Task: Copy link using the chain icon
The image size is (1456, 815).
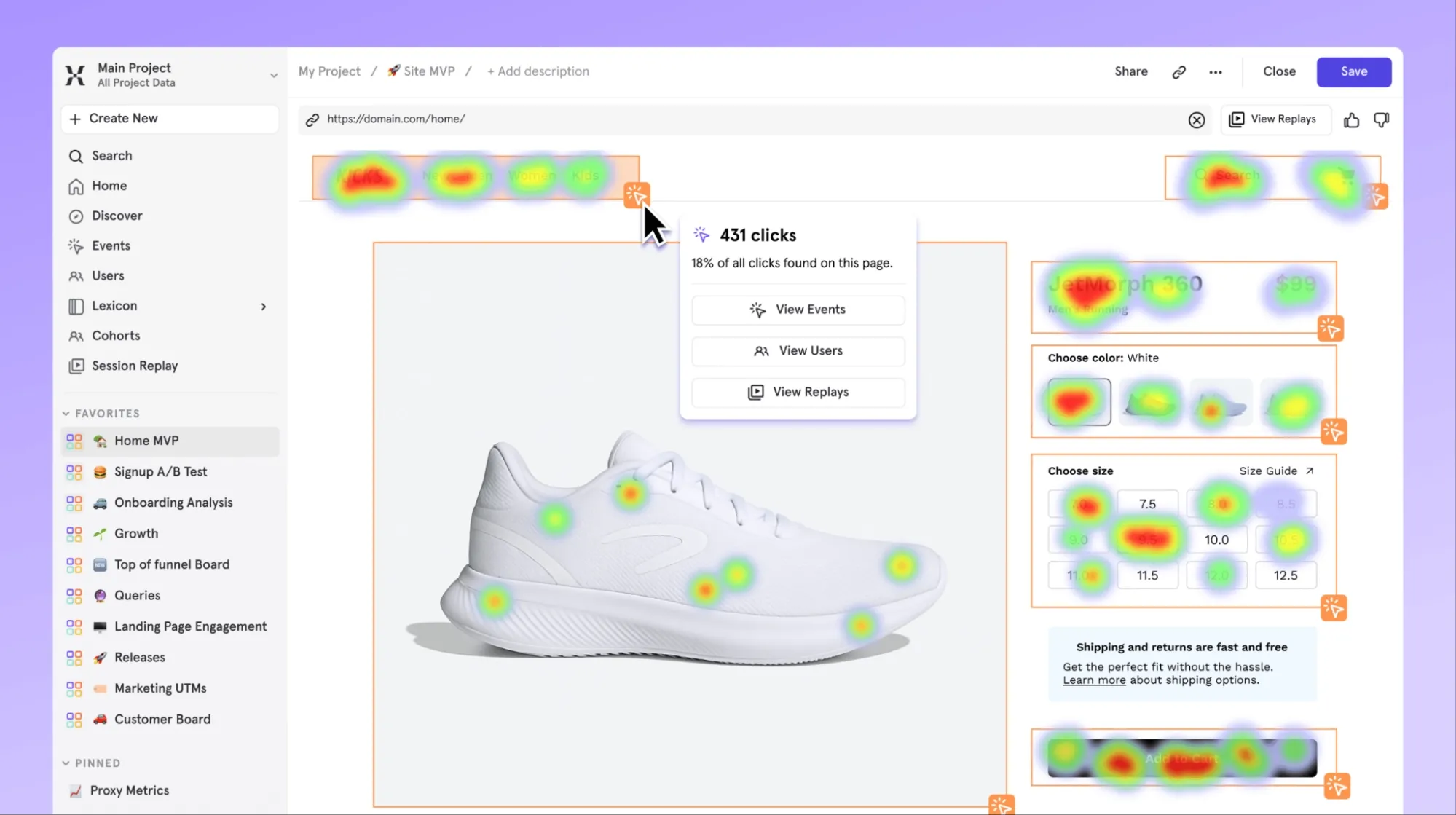Action: click(x=1178, y=72)
